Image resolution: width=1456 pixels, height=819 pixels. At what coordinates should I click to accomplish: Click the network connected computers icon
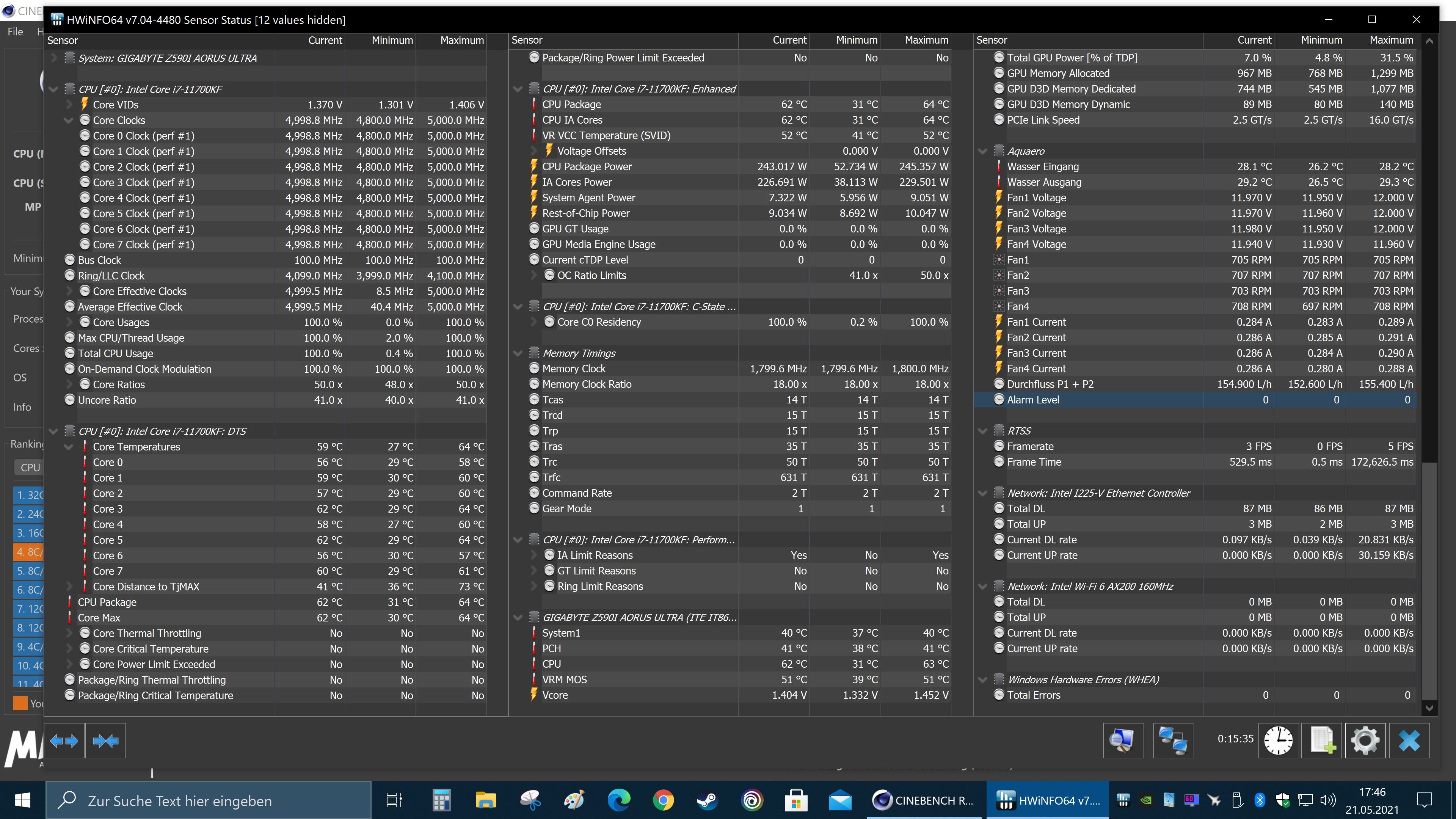(1173, 741)
